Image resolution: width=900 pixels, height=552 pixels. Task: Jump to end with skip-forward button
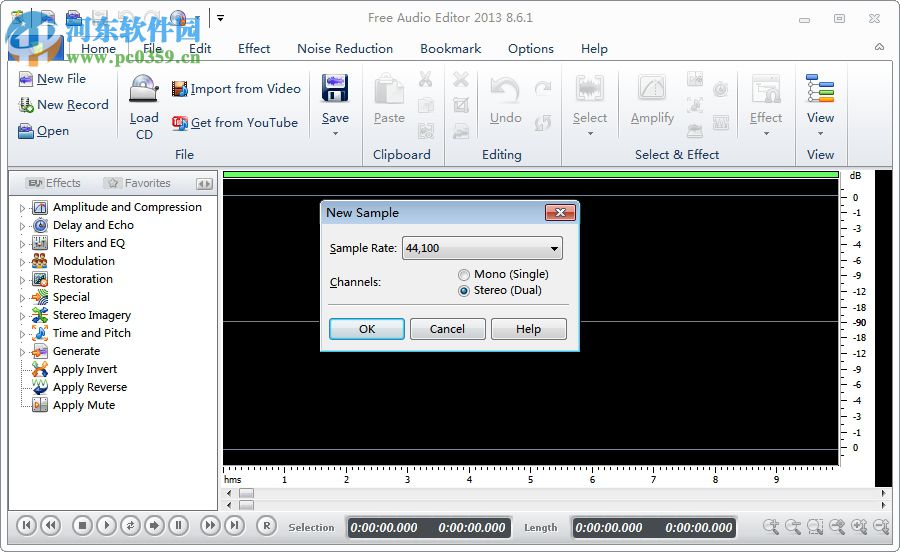click(x=234, y=525)
